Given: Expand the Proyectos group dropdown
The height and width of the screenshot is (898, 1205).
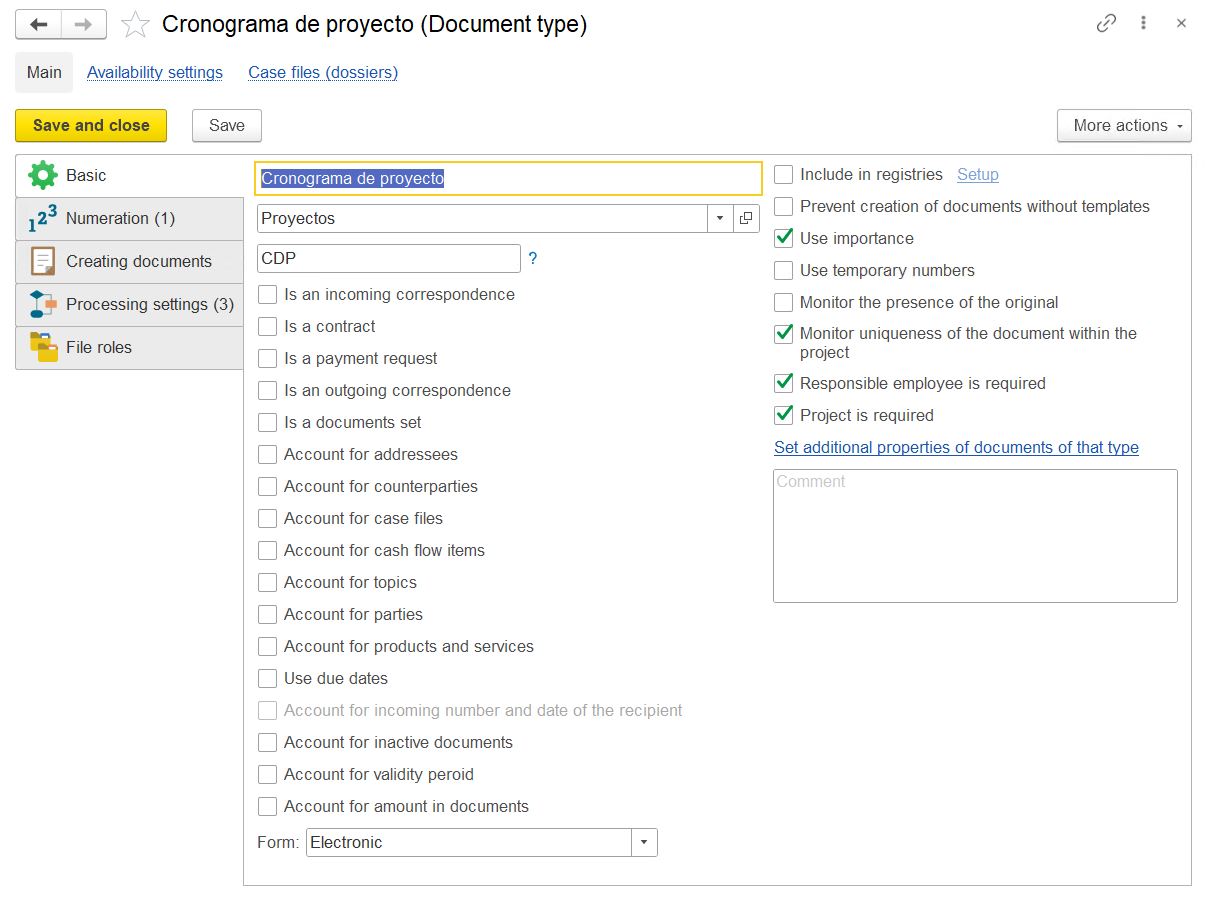Looking at the screenshot, I should pyautogui.click(x=720, y=218).
